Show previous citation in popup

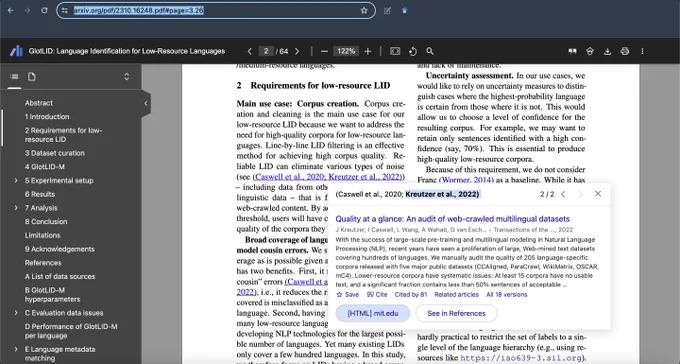pos(563,194)
